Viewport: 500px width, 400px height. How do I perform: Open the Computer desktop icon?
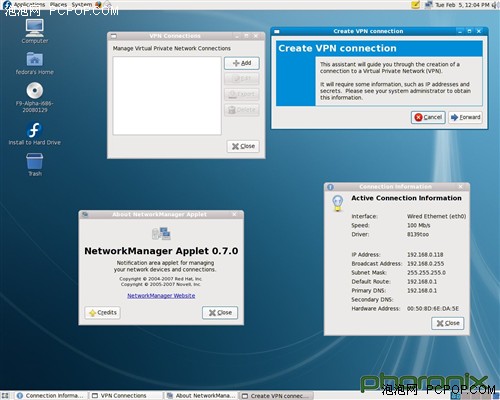coord(35,32)
